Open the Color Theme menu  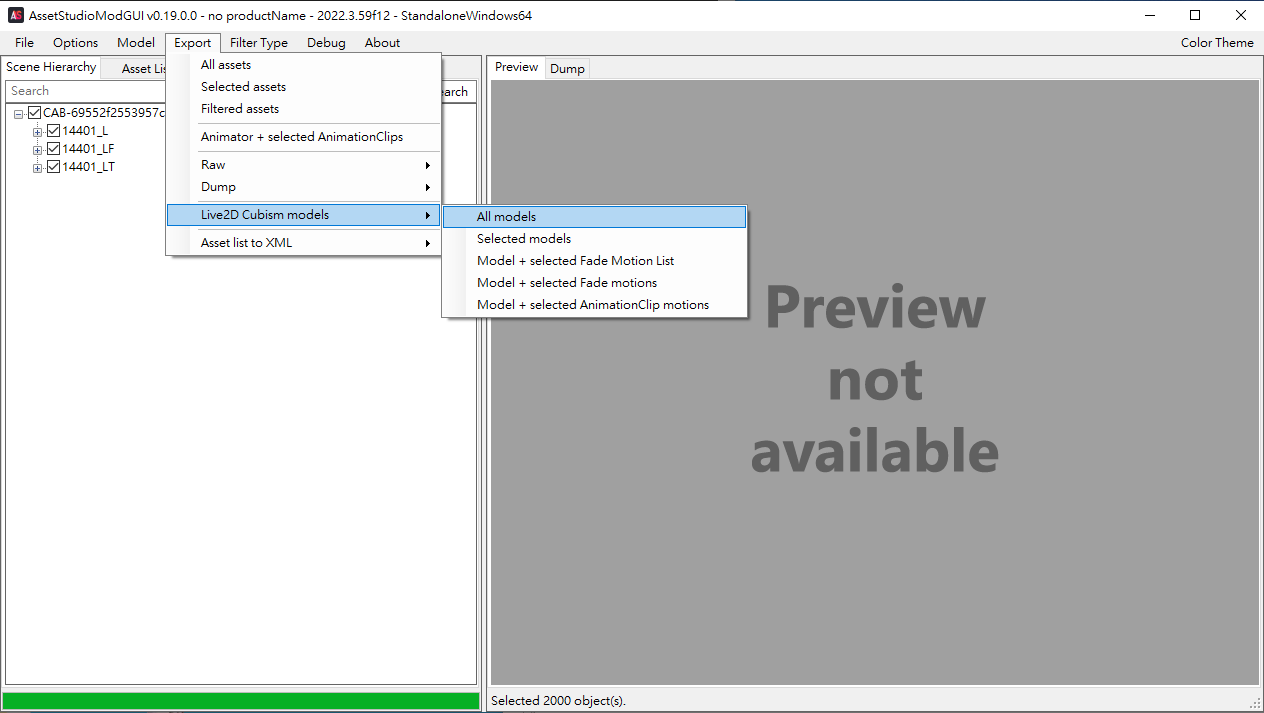[1216, 43]
